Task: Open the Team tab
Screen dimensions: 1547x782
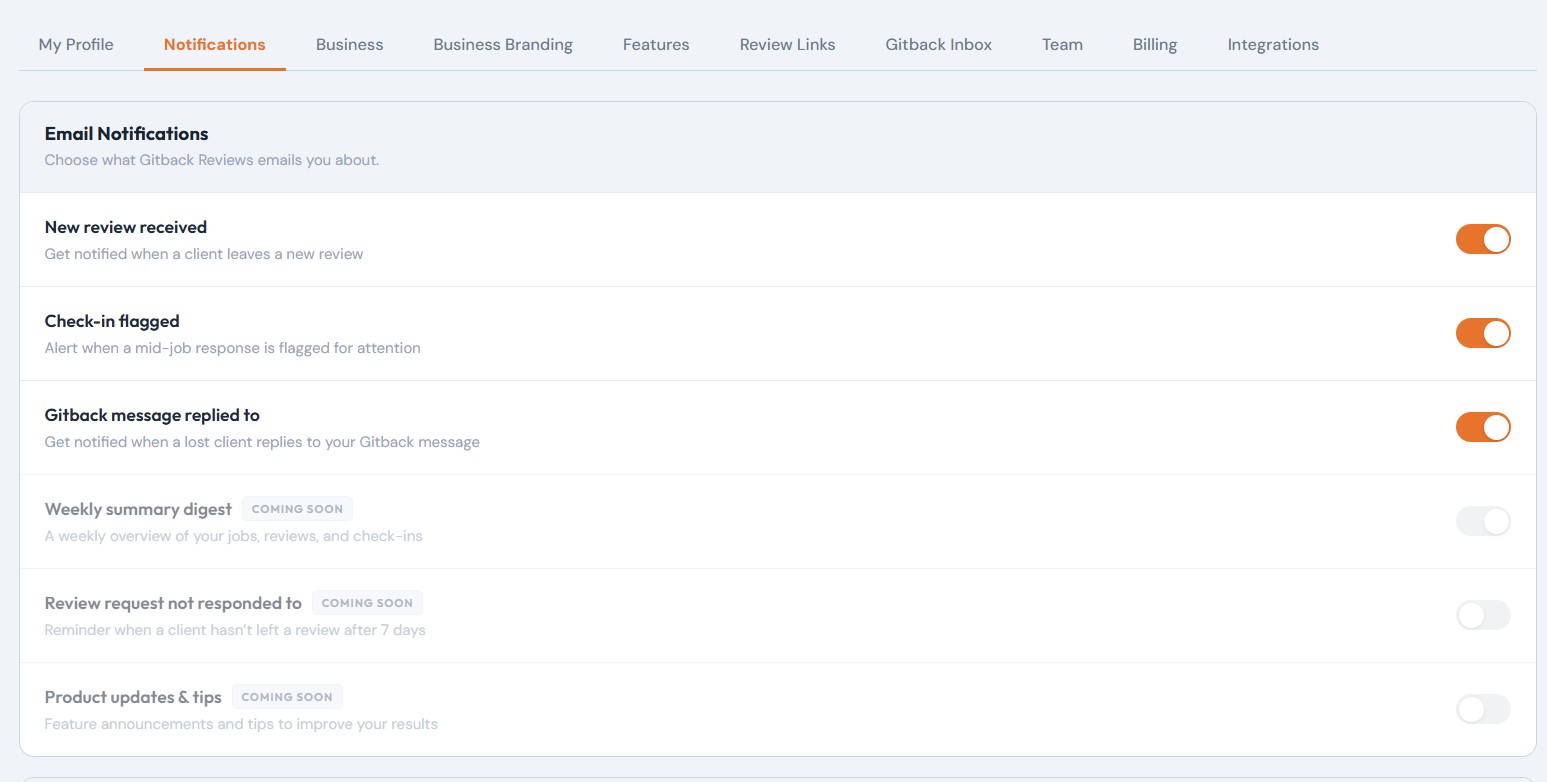Action: [x=1062, y=44]
